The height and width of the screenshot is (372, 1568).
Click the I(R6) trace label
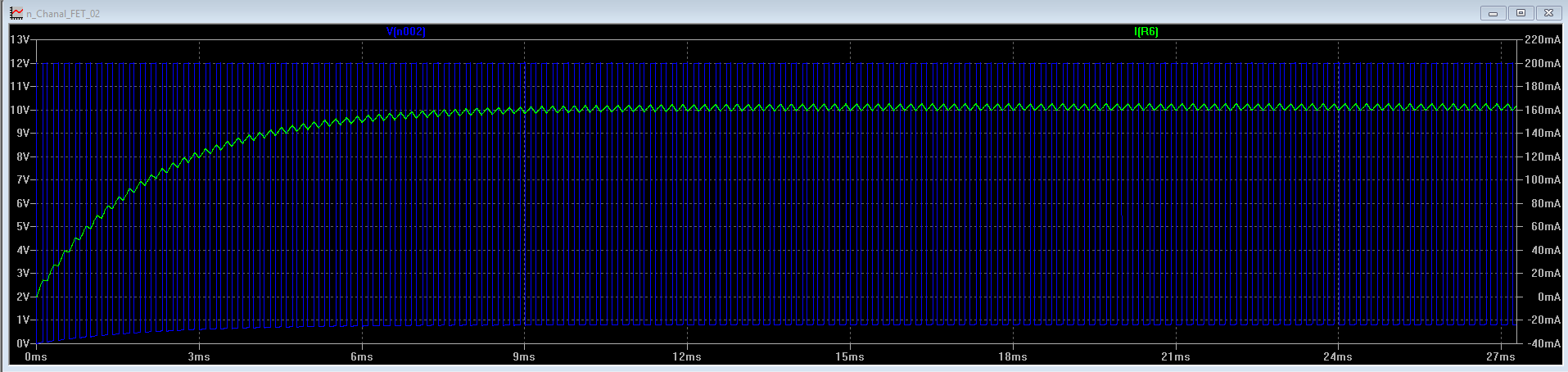pyautogui.click(x=1145, y=32)
